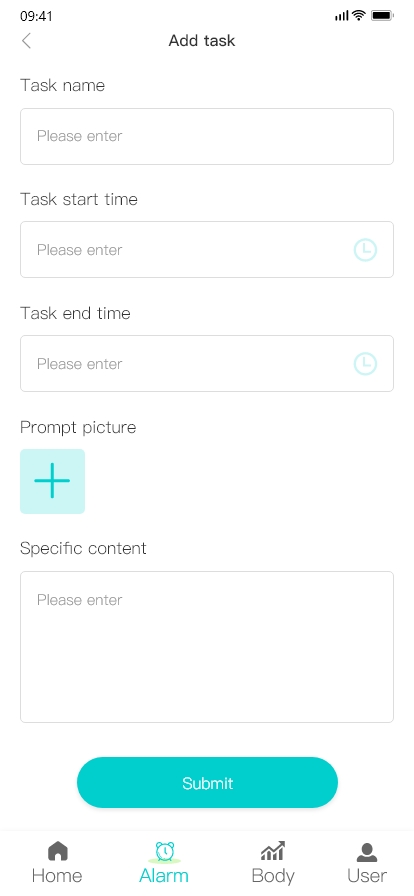This screenshot has width=414, height=896.
Task: Switch to the Body tab label
Action: coord(273,875)
